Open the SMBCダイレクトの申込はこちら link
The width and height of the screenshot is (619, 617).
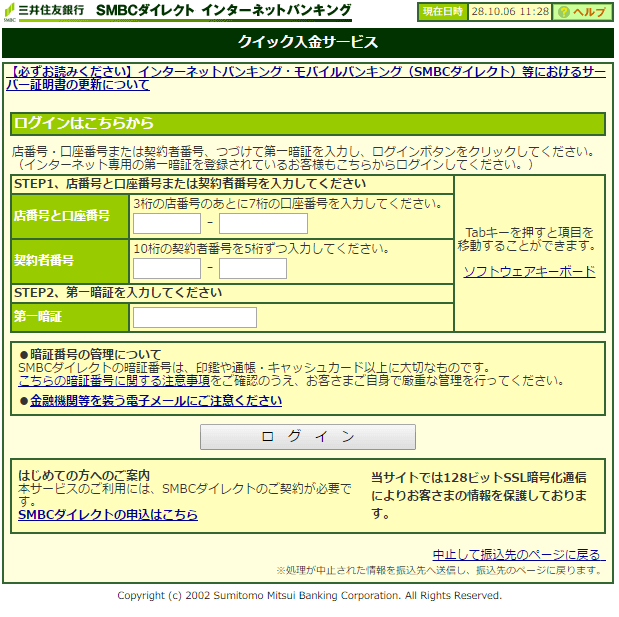click(x=108, y=514)
